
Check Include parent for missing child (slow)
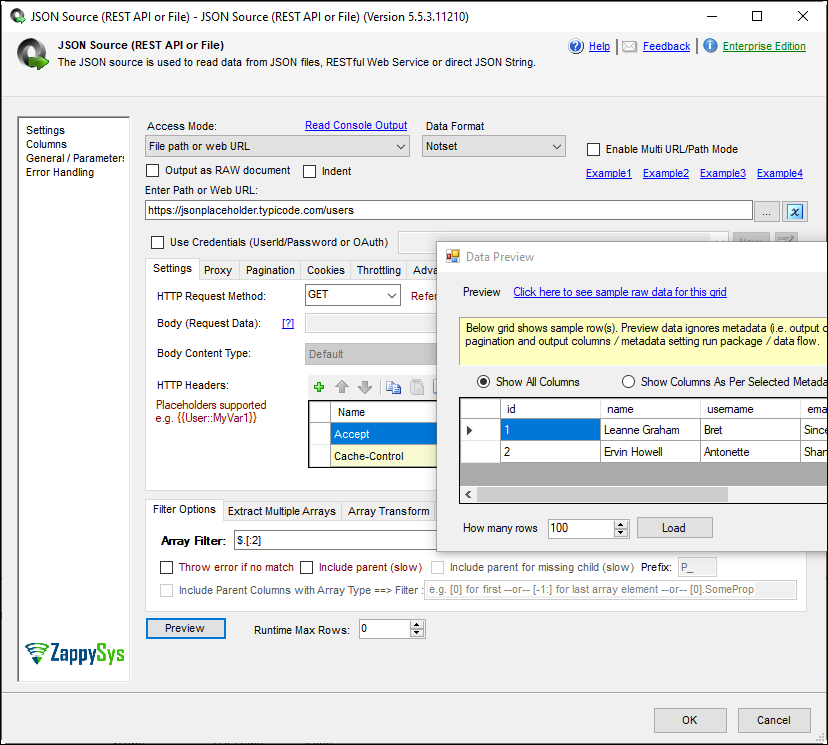point(437,568)
